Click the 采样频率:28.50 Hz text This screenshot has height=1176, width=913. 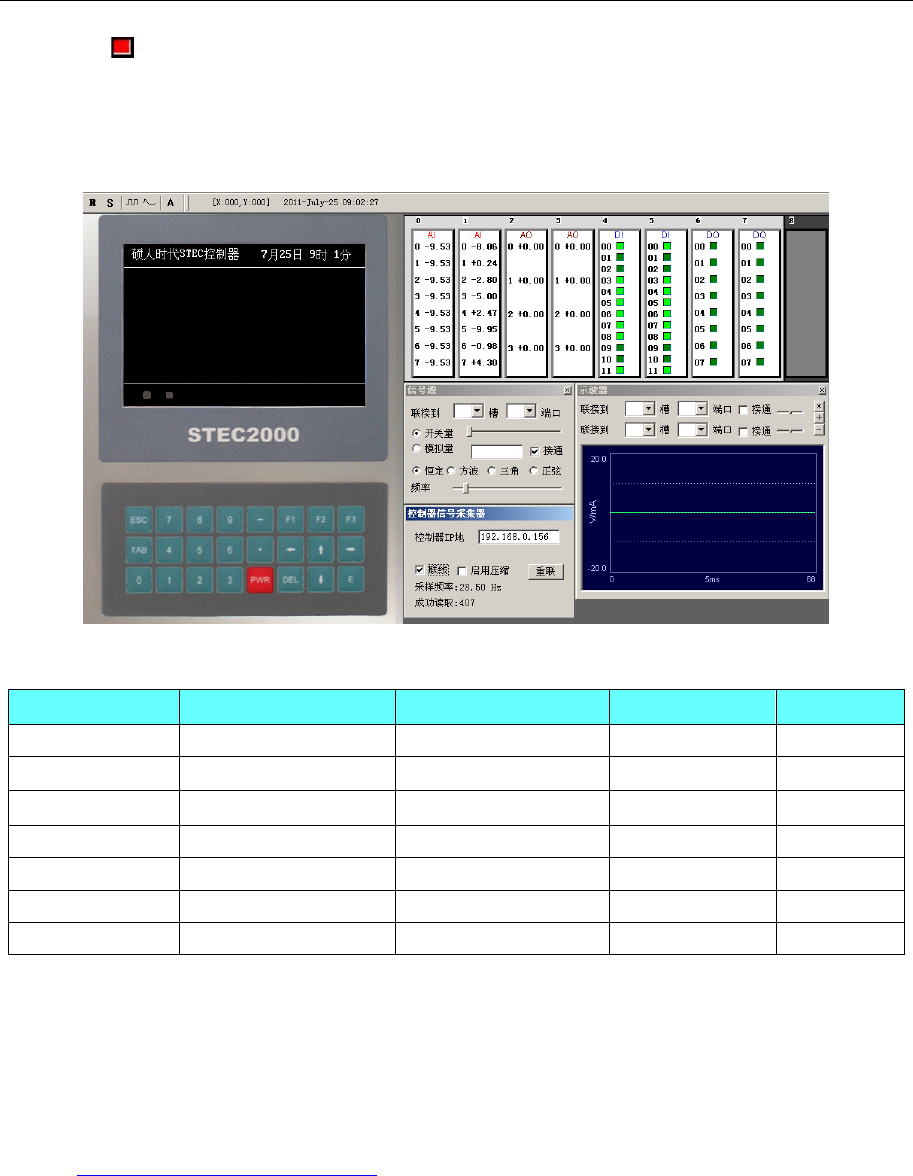[x=458, y=588]
